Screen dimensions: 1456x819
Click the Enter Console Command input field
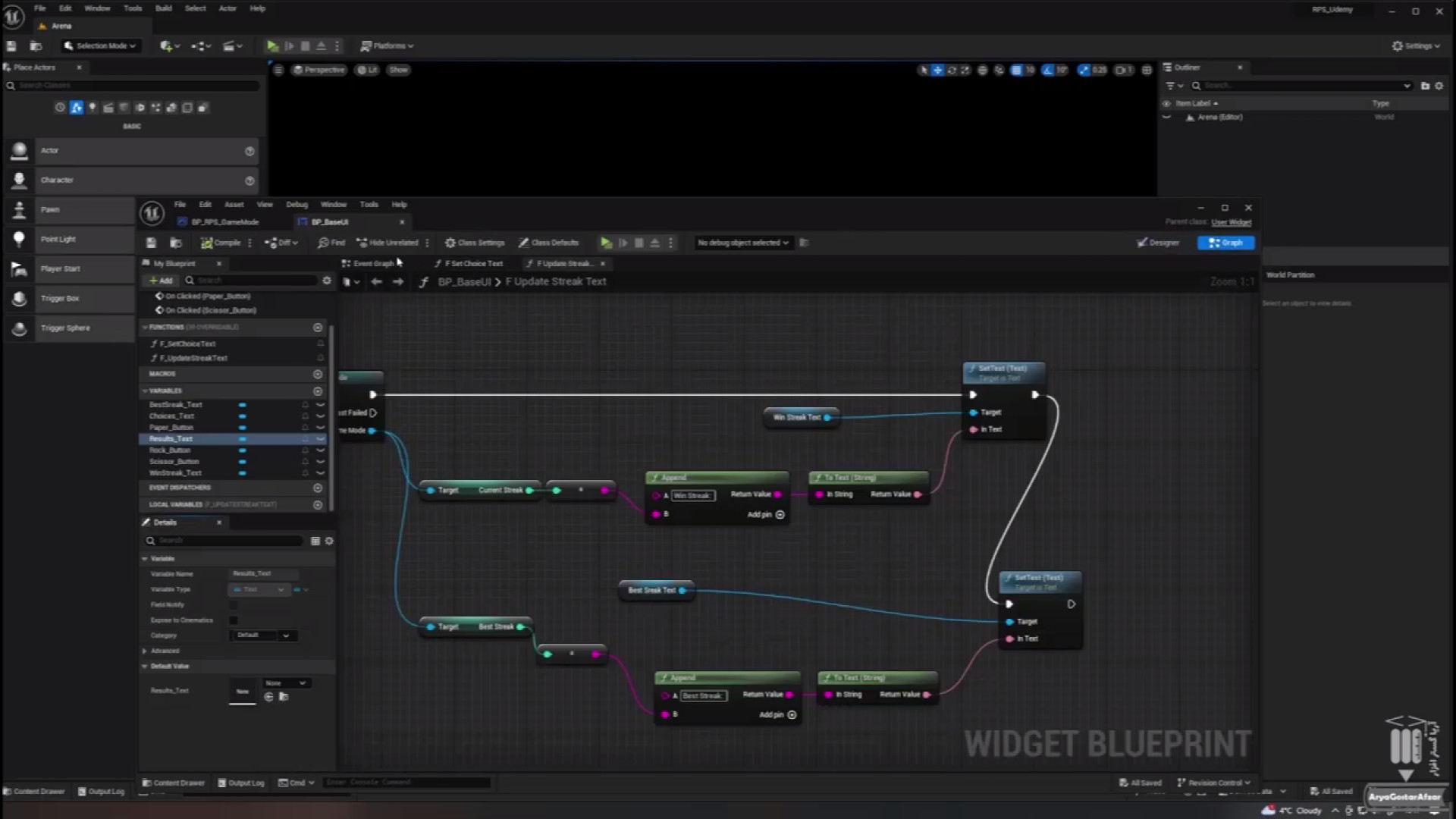click(406, 783)
